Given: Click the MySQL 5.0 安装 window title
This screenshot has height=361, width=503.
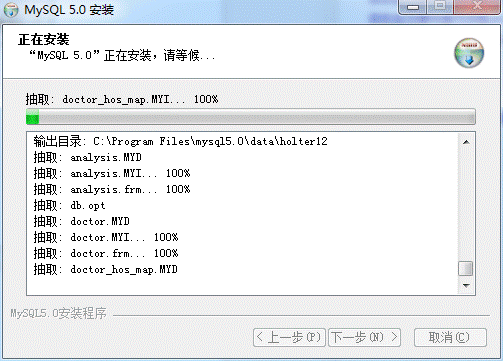Looking at the screenshot, I should point(69,10).
